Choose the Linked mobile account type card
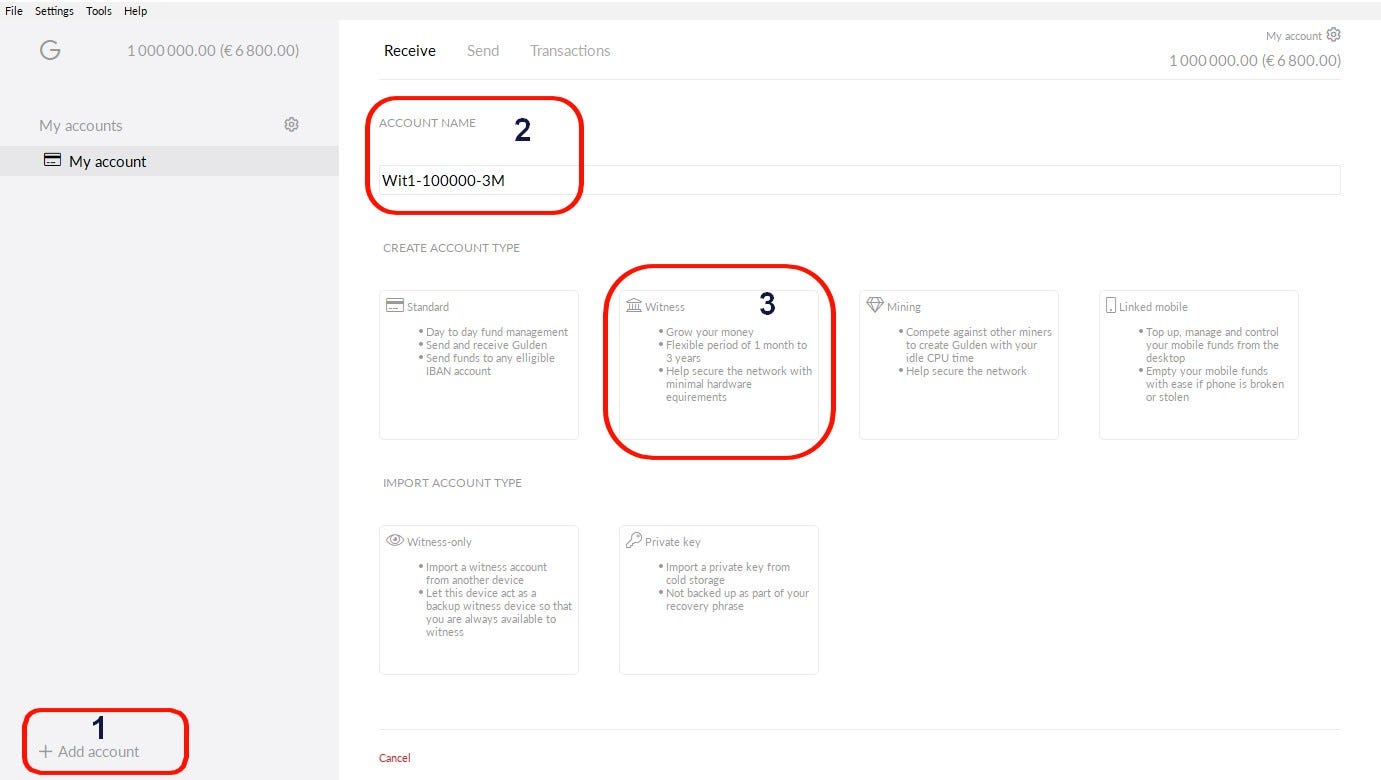 tap(1199, 365)
